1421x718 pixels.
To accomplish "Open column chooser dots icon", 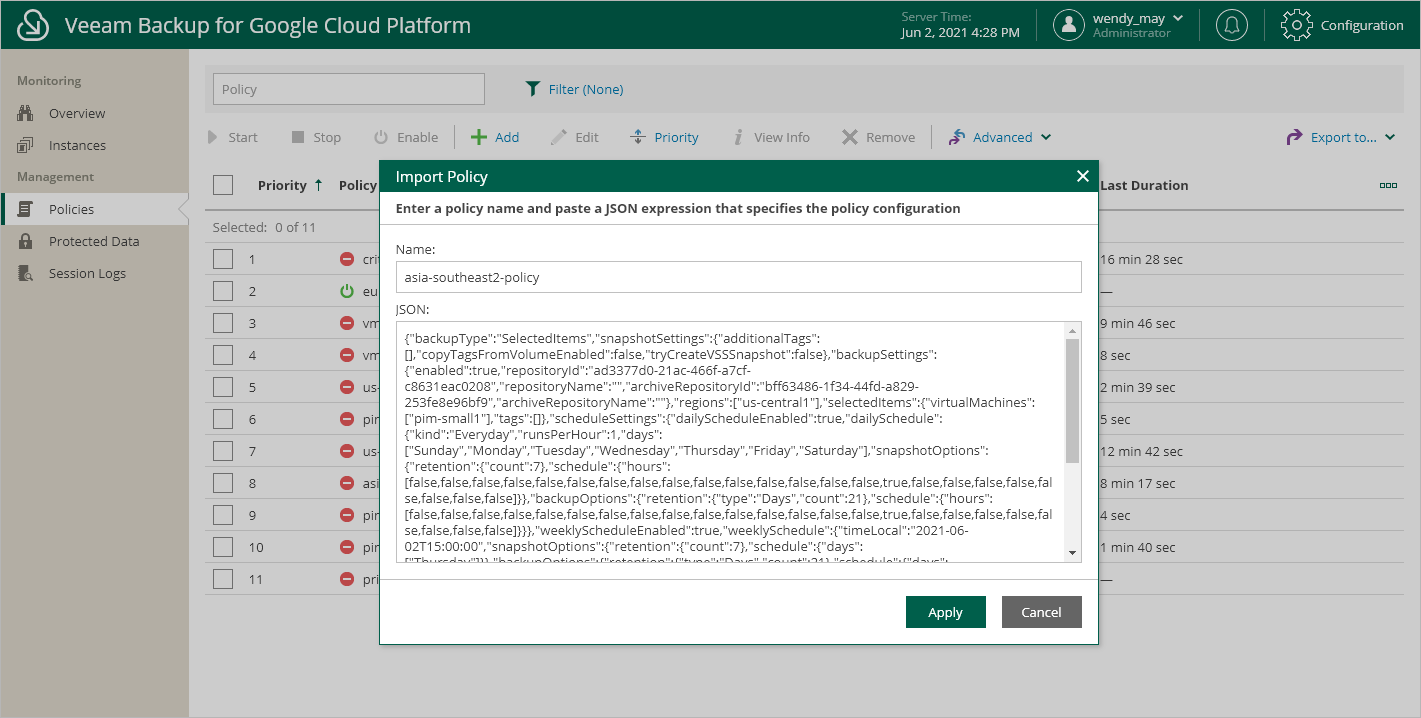I will (1388, 185).
